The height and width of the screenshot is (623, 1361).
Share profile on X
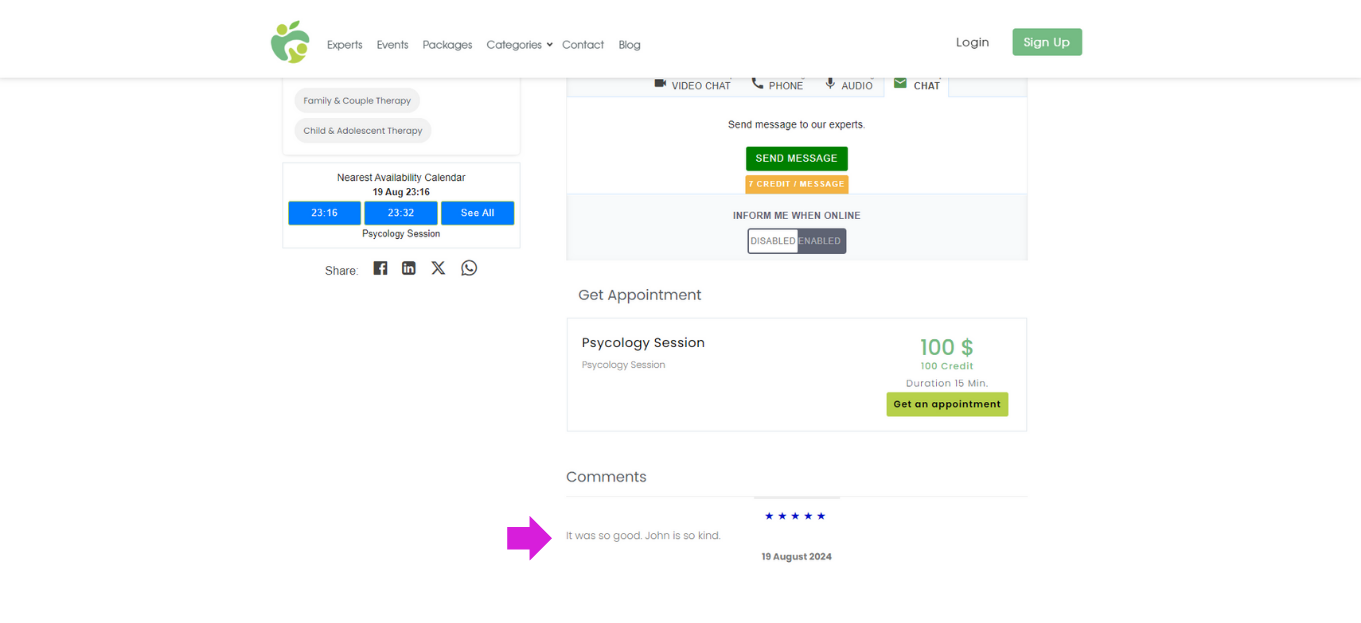click(438, 268)
